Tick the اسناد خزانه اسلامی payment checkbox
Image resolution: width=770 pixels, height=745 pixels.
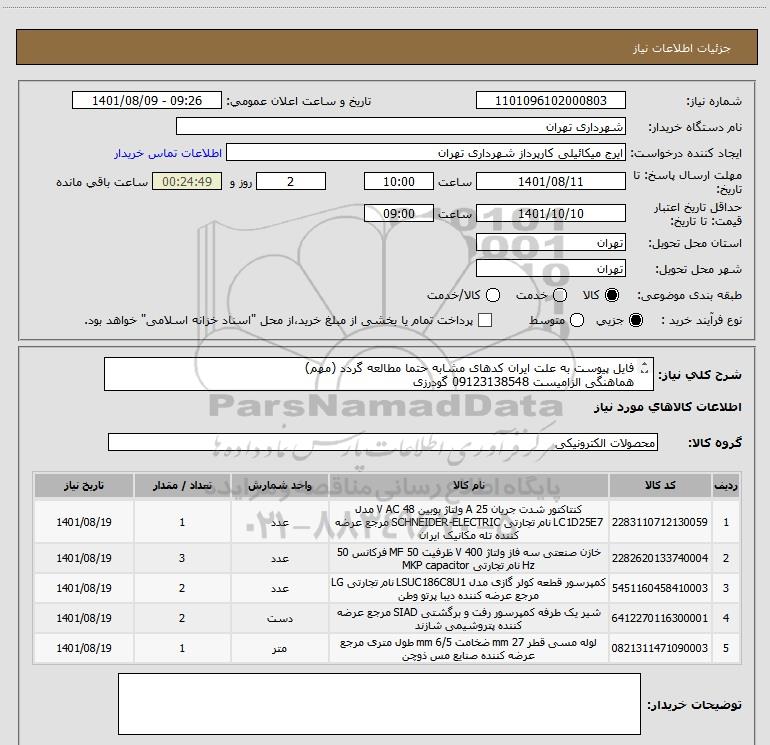485,320
